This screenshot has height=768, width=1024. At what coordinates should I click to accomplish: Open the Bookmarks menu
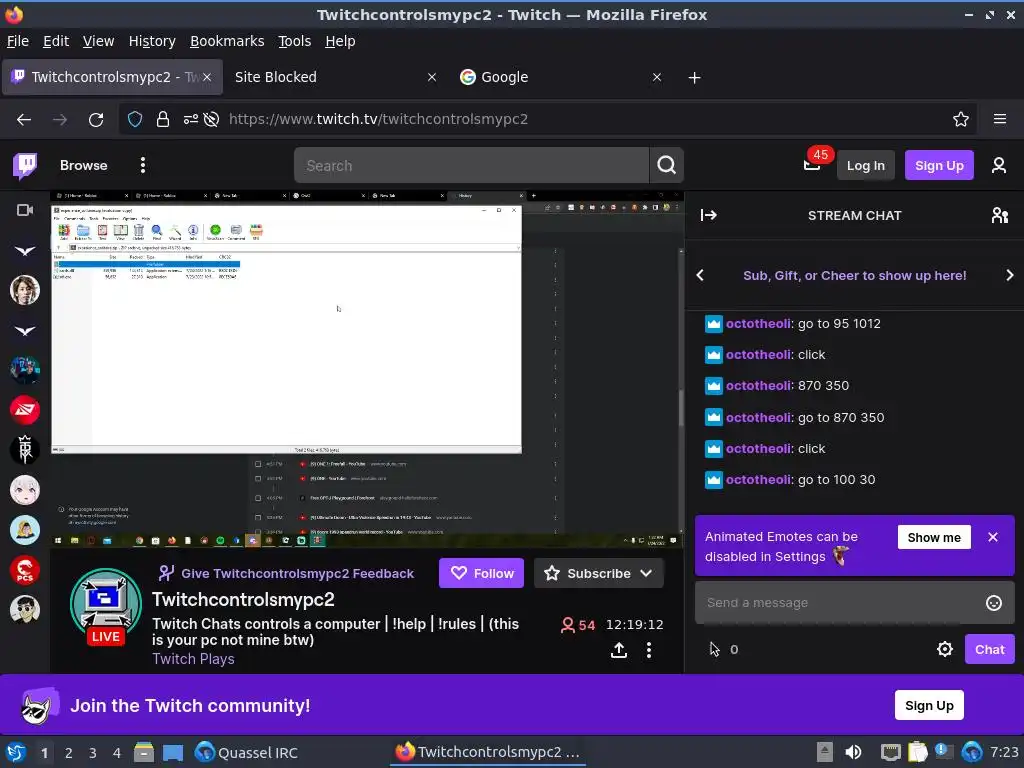click(227, 41)
